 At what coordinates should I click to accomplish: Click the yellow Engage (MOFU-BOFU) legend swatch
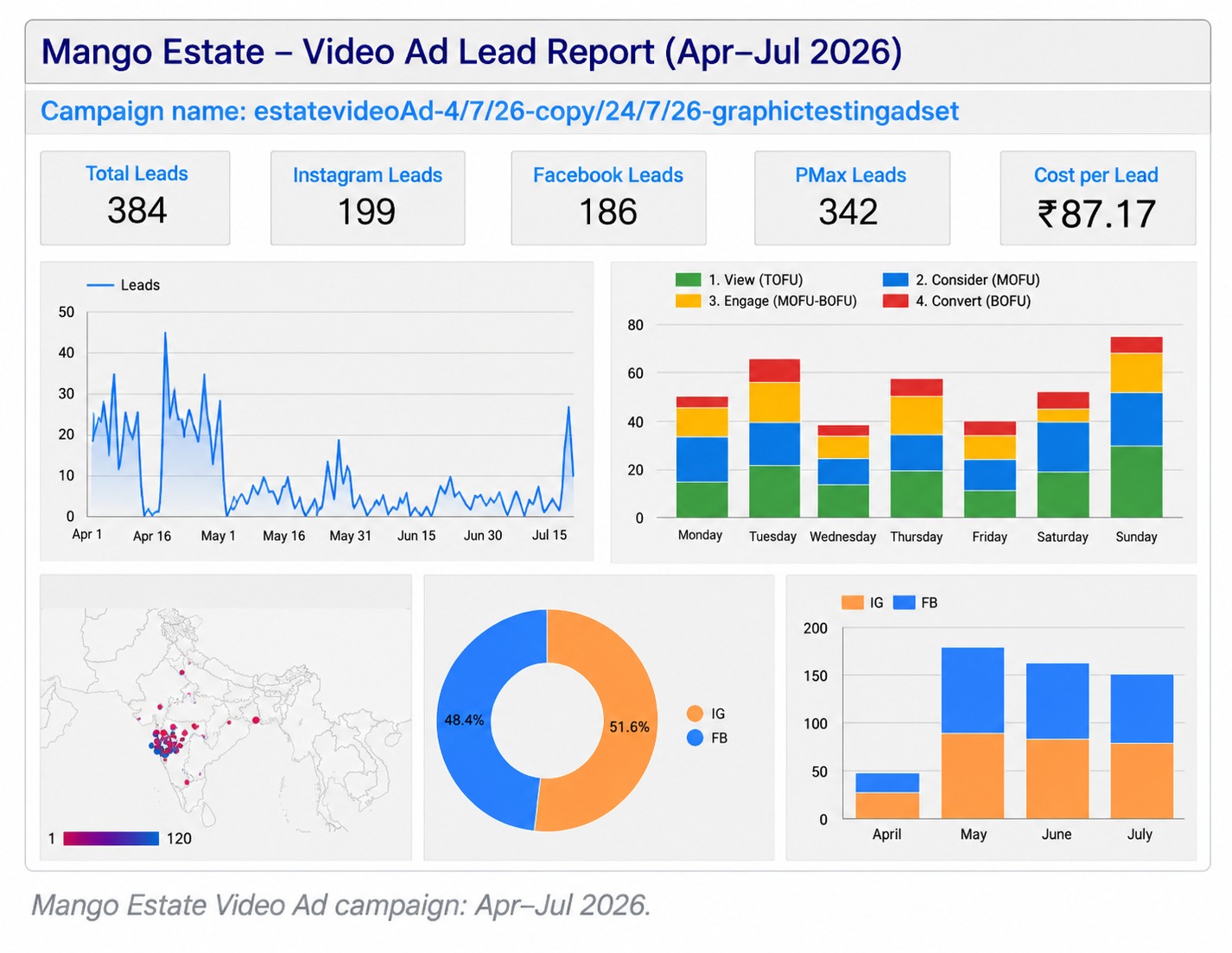point(688,301)
